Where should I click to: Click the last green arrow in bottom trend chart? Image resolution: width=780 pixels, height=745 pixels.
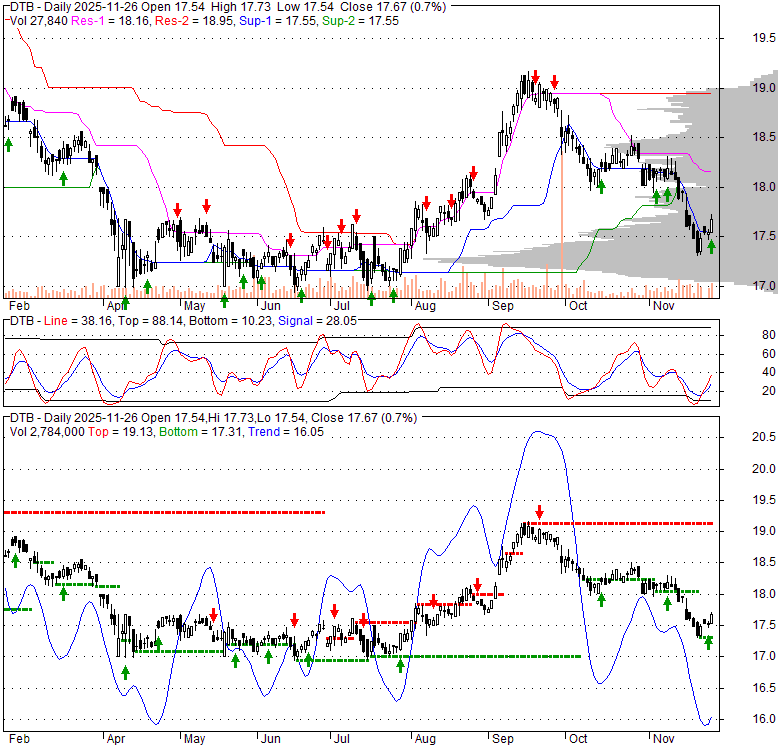coord(709,643)
